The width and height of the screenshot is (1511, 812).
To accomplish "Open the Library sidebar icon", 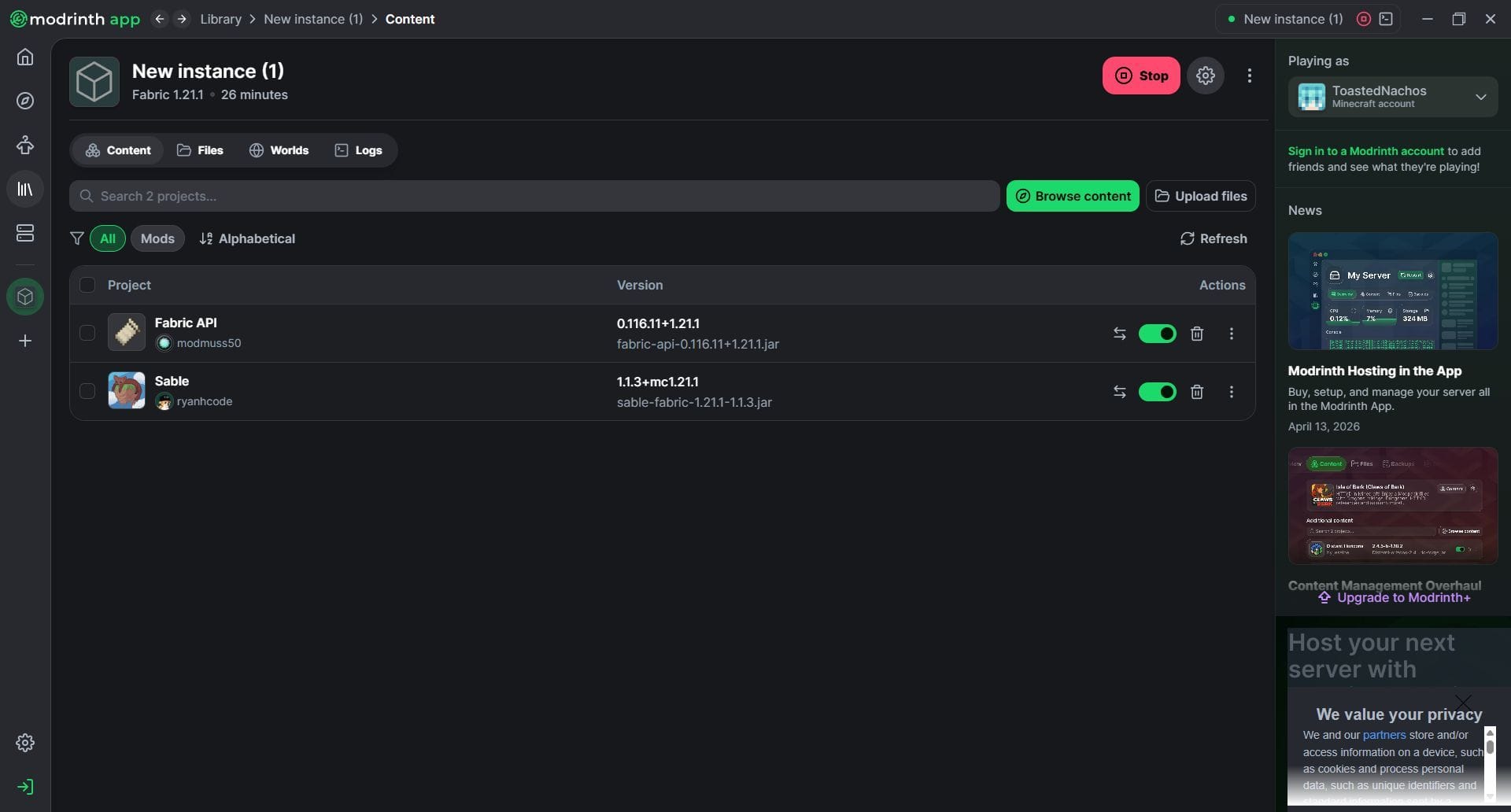I will (x=25, y=189).
